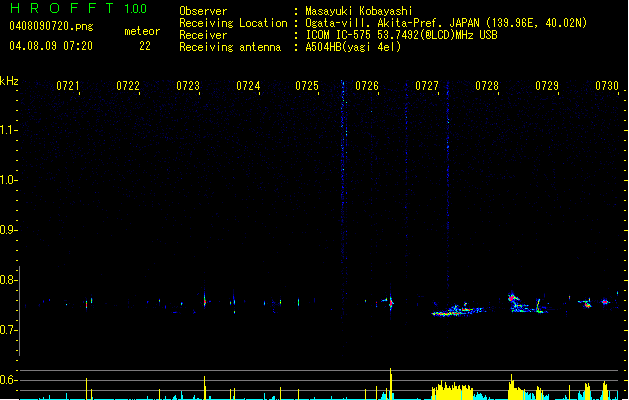Click the date stamp 04.08.09 07:20
This screenshot has width=629, height=400.
coord(51,46)
